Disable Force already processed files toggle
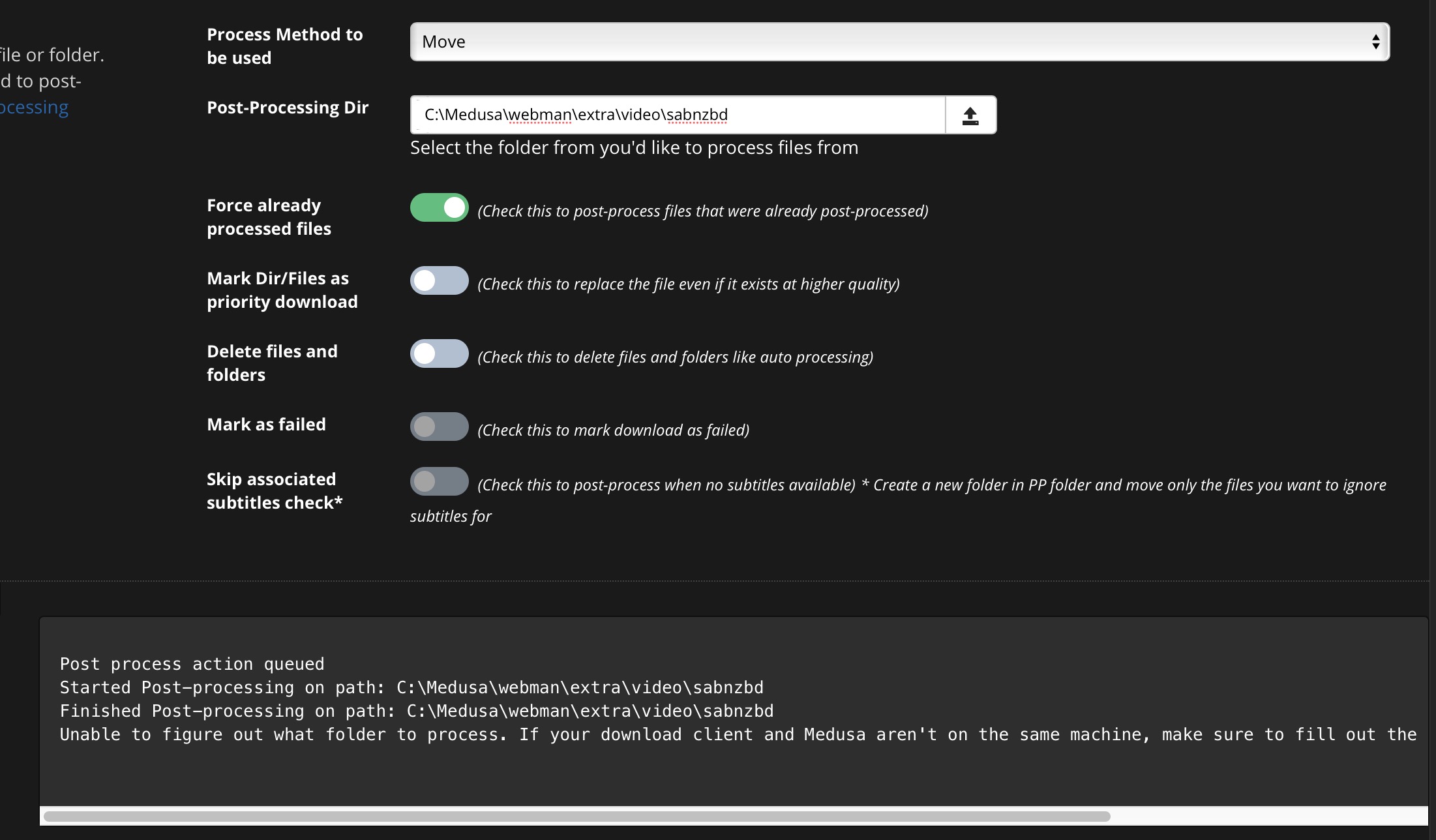 (439, 207)
